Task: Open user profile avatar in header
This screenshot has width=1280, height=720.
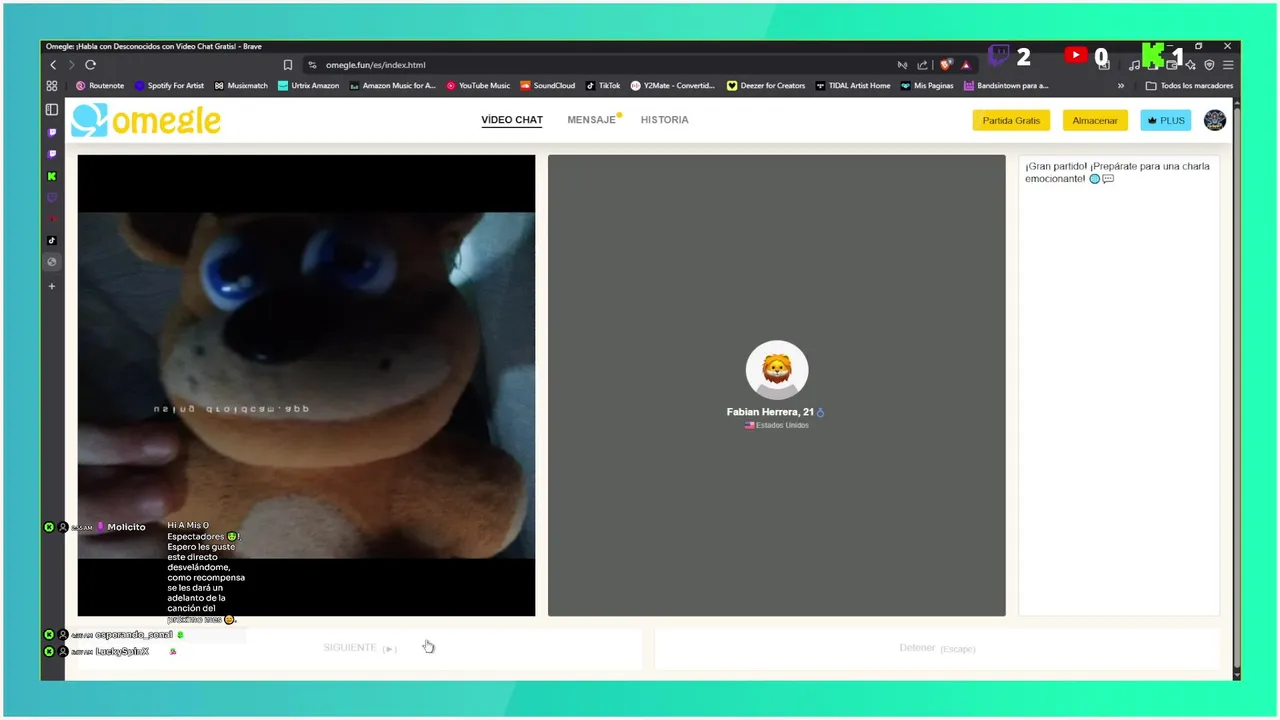Action: coord(1215,120)
